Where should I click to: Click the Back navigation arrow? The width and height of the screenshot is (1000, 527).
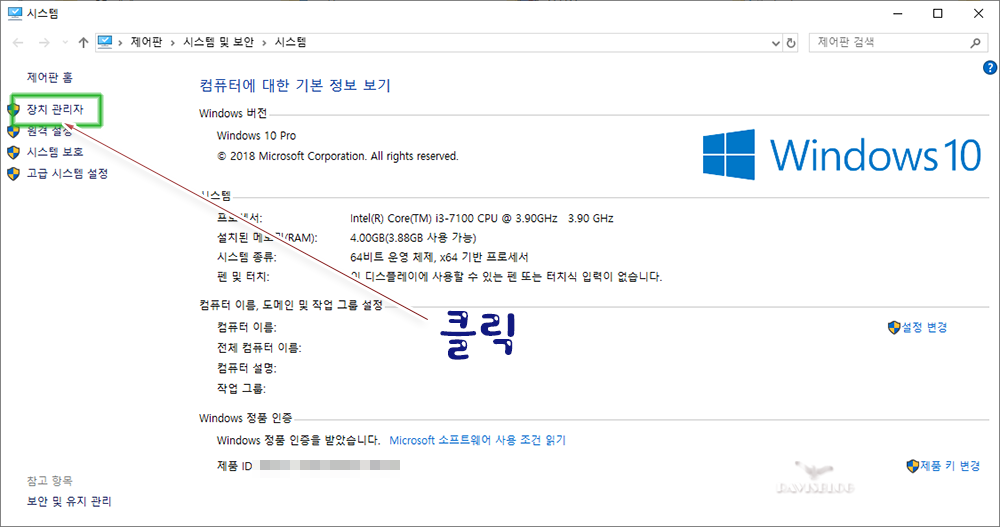tap(18, 43)
